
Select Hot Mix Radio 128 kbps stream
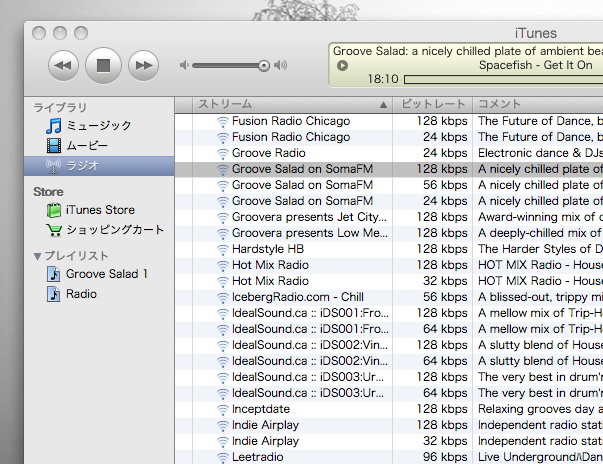(x=389, y=265)
